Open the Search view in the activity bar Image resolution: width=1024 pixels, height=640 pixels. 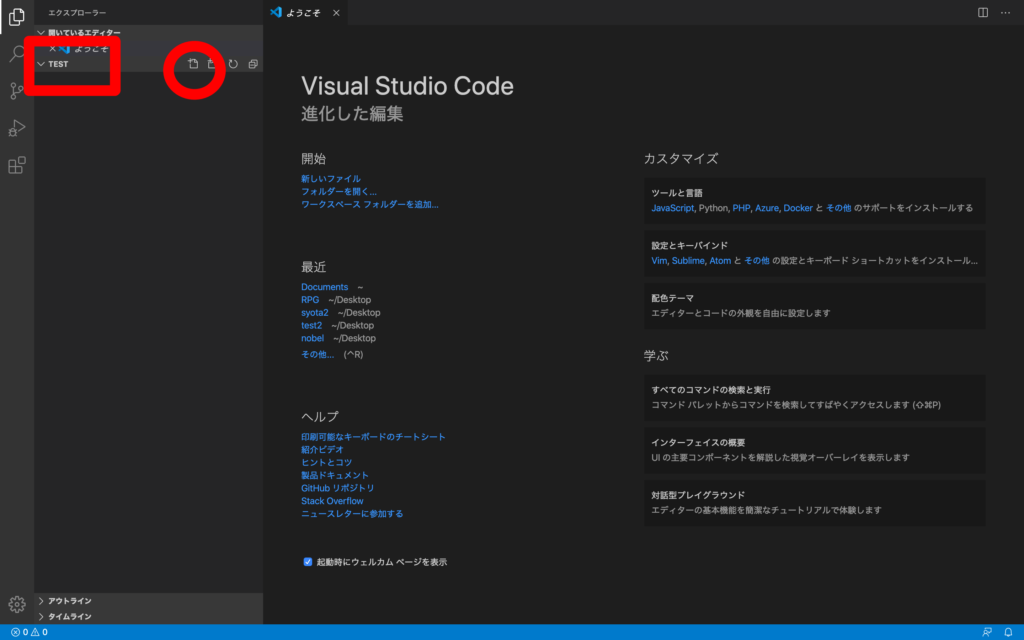[x=17, y=54]
